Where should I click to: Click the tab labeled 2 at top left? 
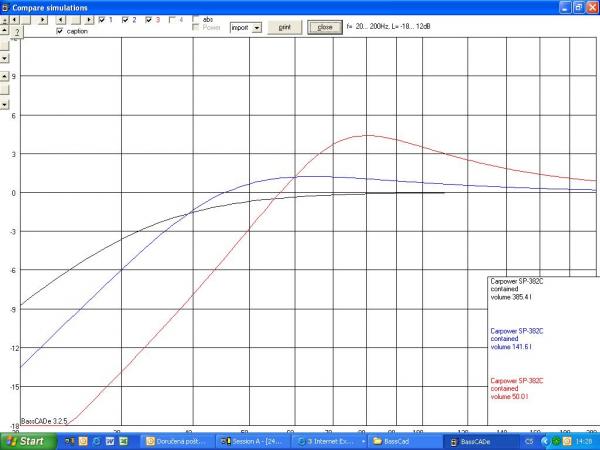point(17,32)
